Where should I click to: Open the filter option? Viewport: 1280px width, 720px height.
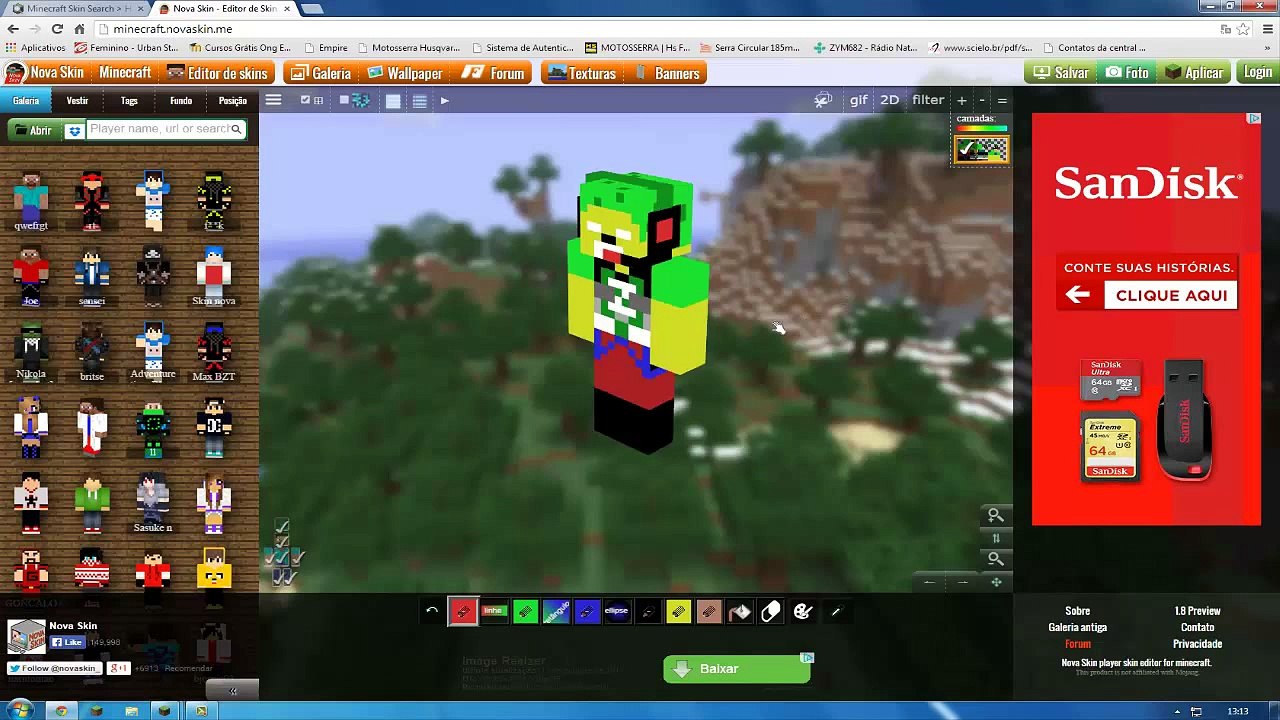pyautogui.click(x=928, y=100)
